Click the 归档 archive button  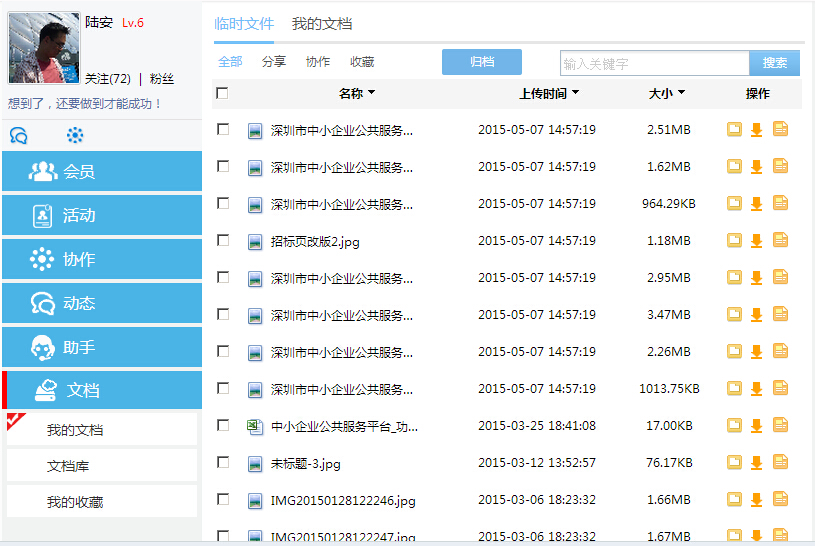coord(481,62)
